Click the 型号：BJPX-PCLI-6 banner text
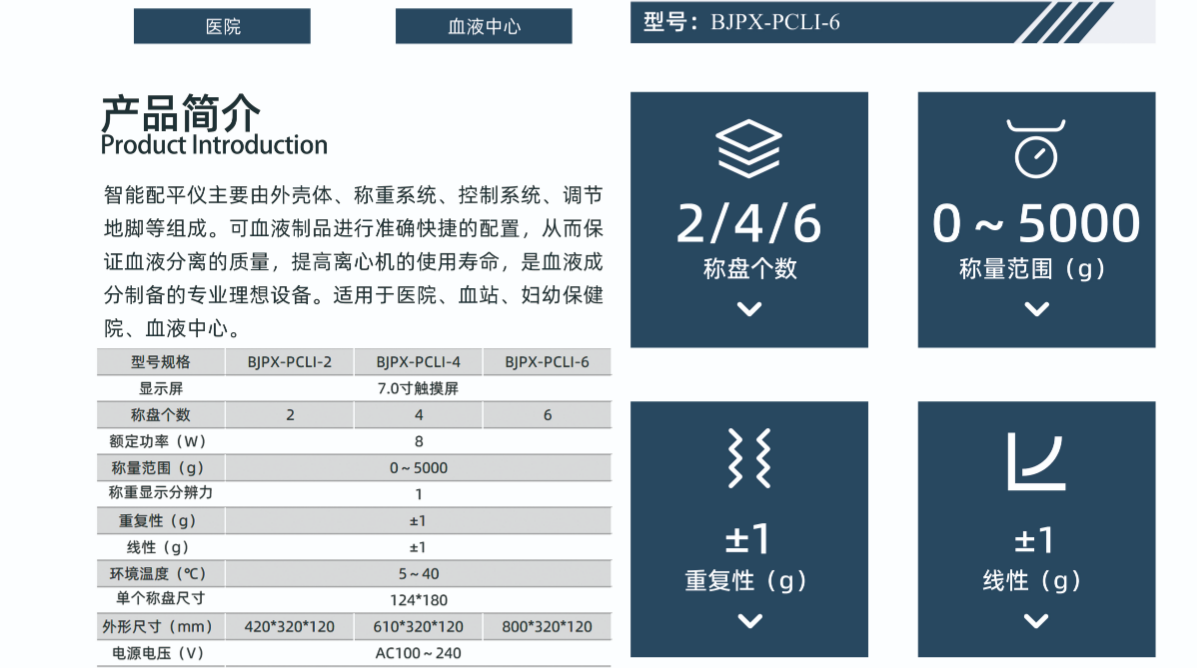Screen dimensions: 1197x668 click(x=741, y=22)
